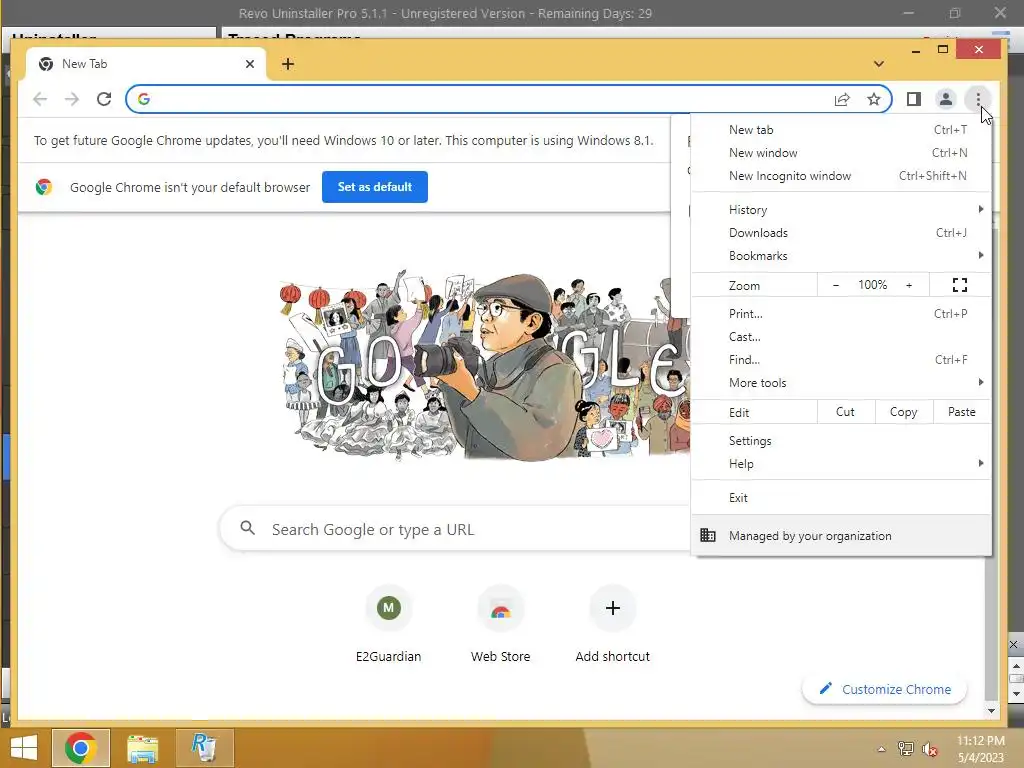Screen dimensions: 1024x768
Task: Open Settings from the menu
Action: (x=841, y=441)
